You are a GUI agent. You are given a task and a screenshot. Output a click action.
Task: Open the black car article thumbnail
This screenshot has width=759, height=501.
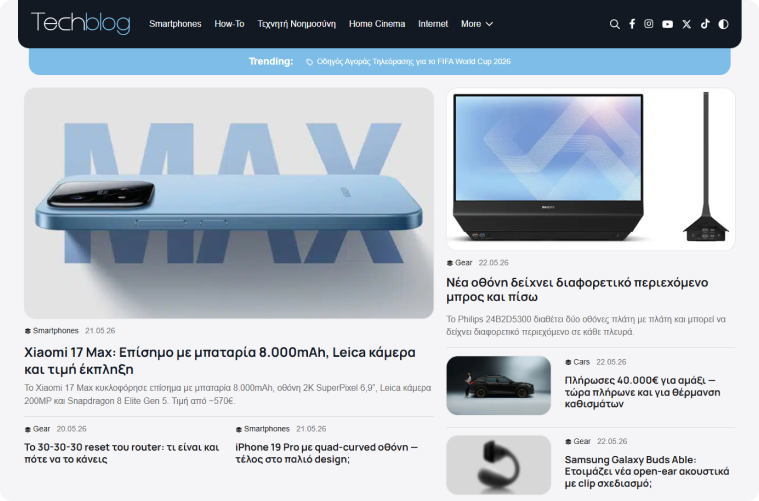[x=499, y=385]
